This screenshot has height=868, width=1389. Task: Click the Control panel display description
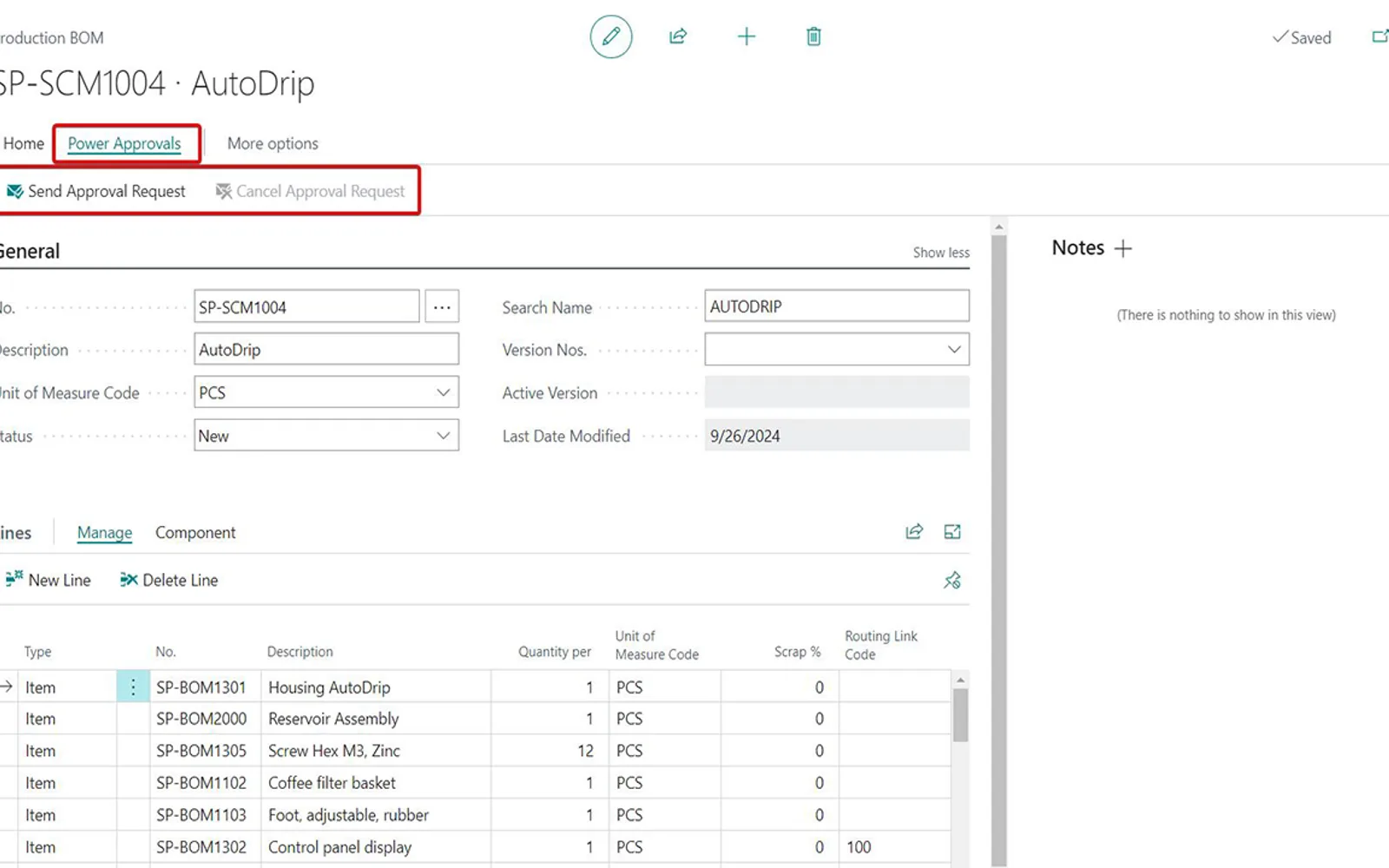pos(339,847)
